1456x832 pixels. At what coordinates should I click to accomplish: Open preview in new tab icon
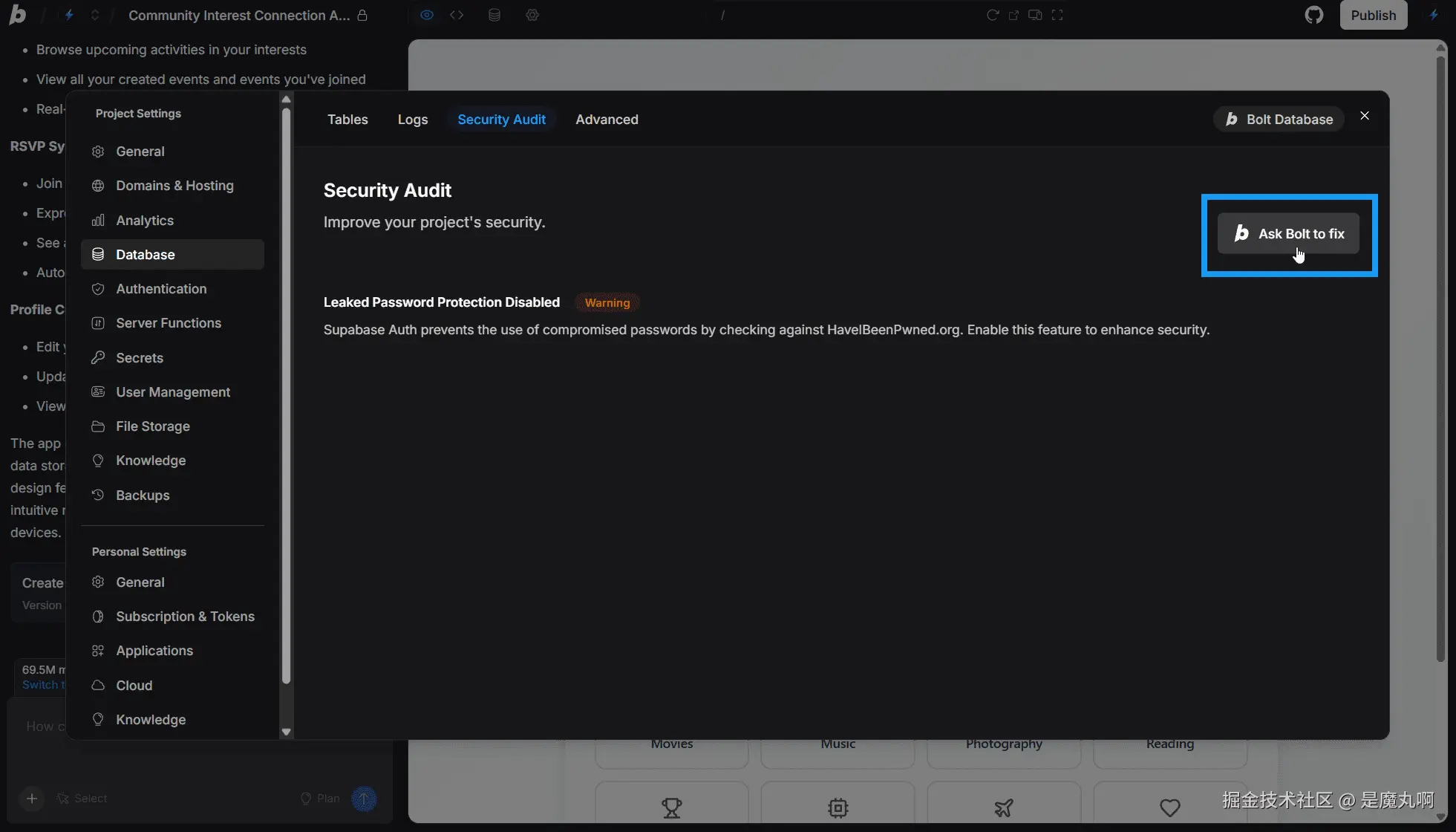click(1013, 15)
